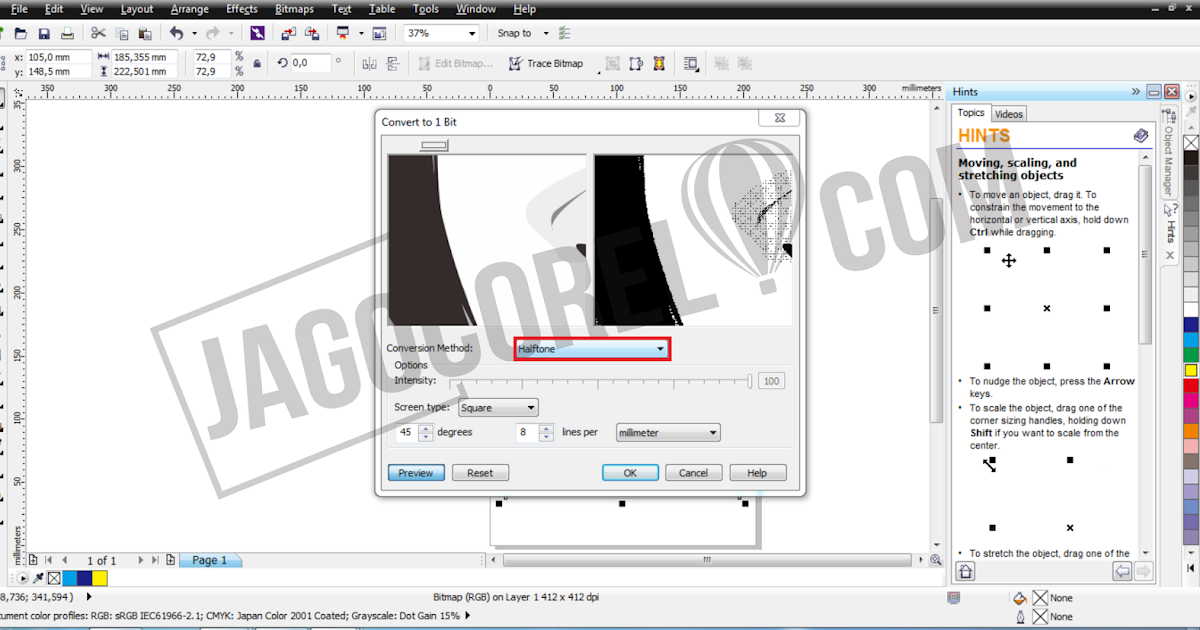Open the lines per millimeter dropdown
The image size is (1200, 630).
point(668,433)
